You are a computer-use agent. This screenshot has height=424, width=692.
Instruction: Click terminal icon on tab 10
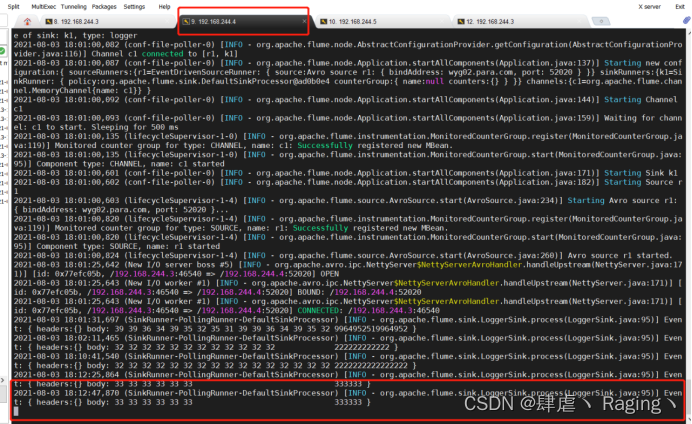(323, 22)
